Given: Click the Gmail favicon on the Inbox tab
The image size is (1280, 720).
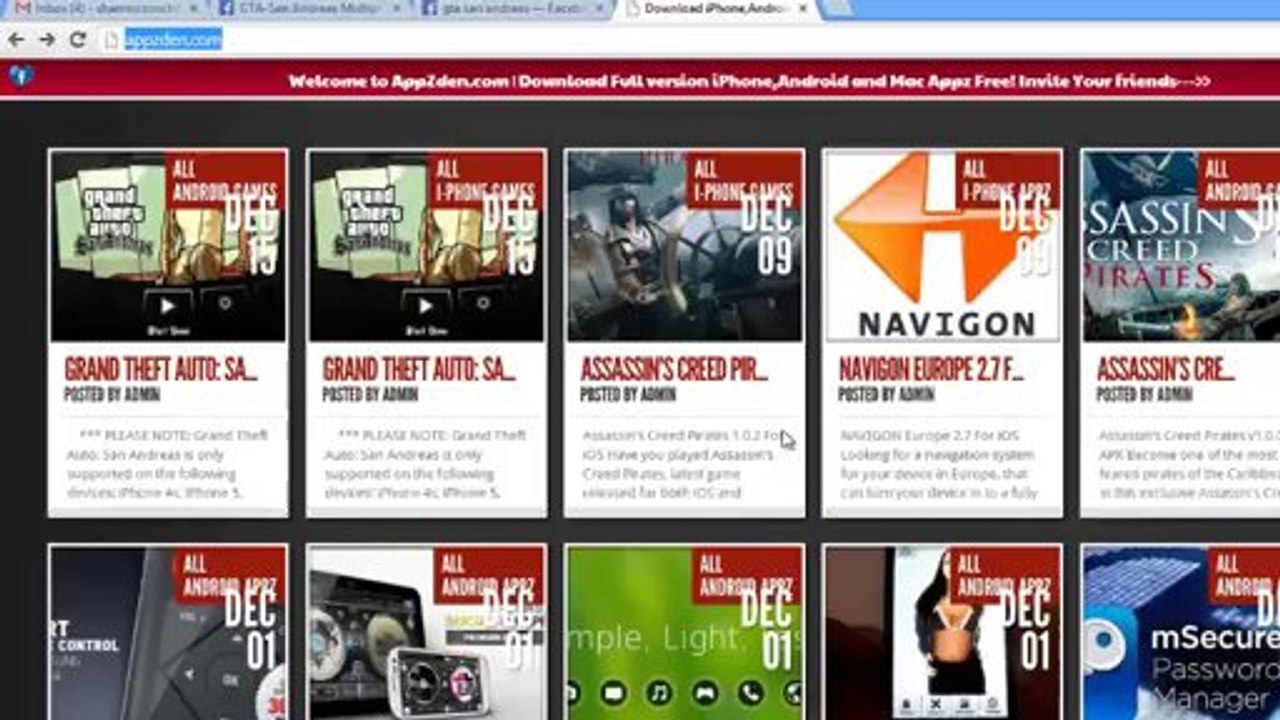Looking at the screenshot, I should click(x=22, y=9).
